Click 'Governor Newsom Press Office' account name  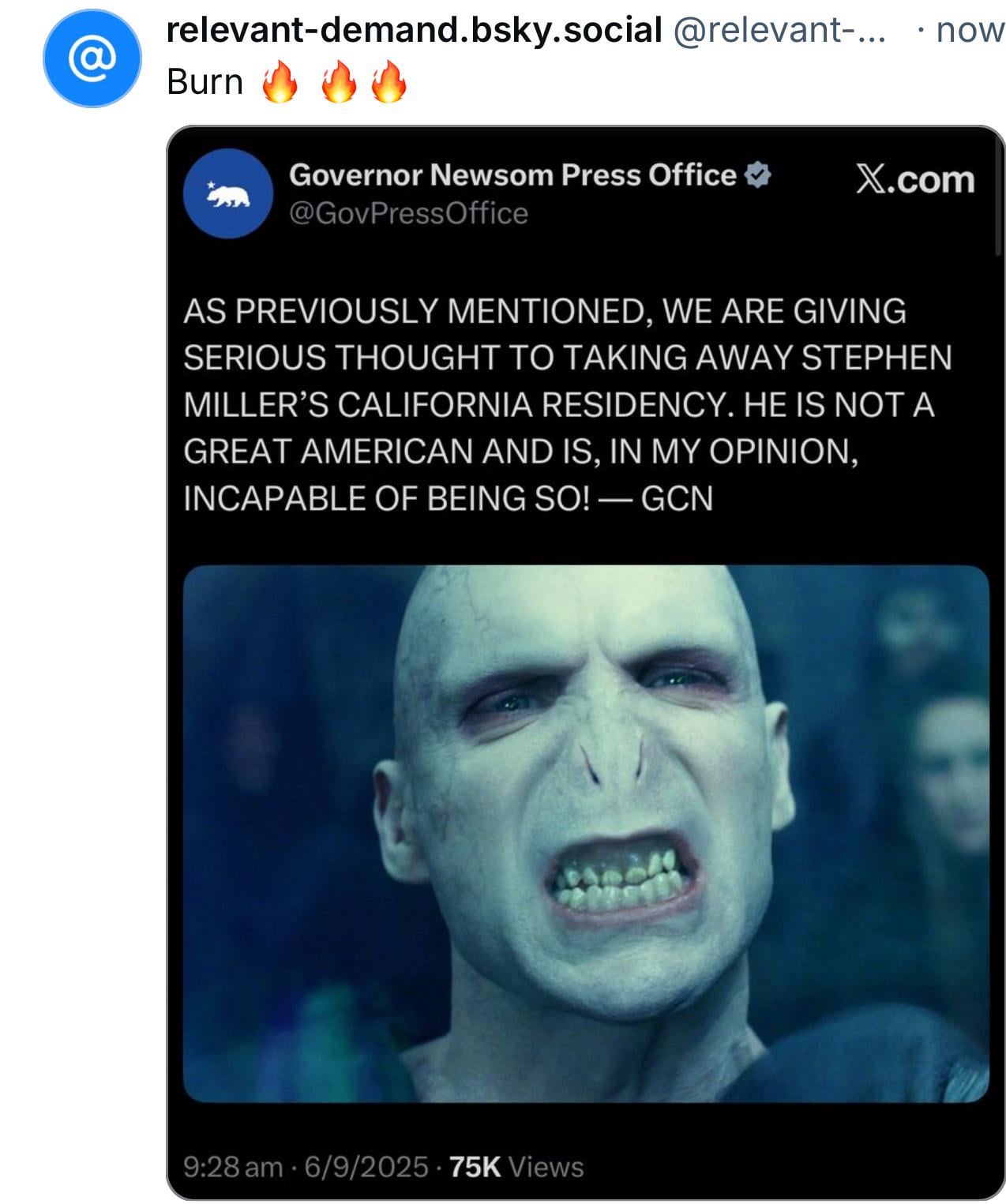[x=512, y=174]
